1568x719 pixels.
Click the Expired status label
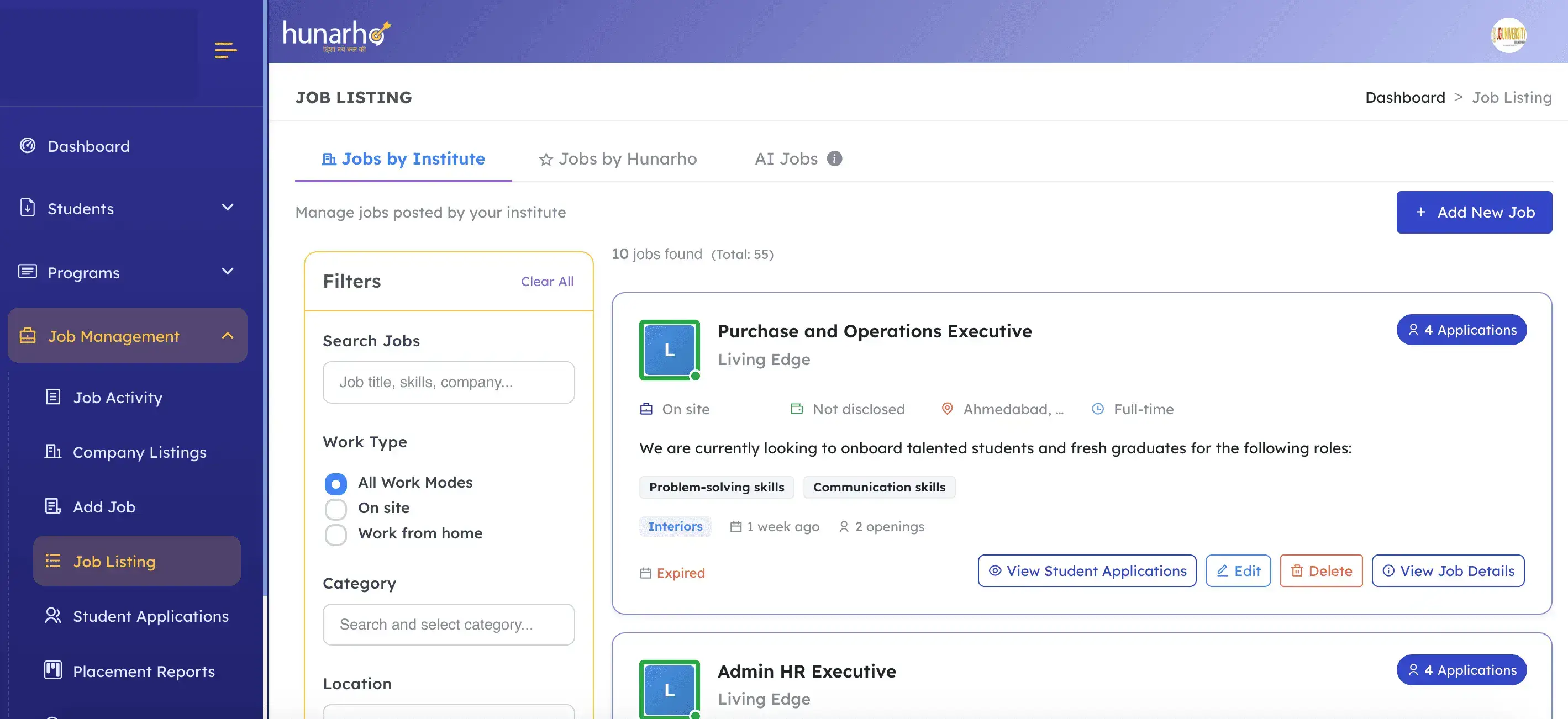[x=681, y=573]
